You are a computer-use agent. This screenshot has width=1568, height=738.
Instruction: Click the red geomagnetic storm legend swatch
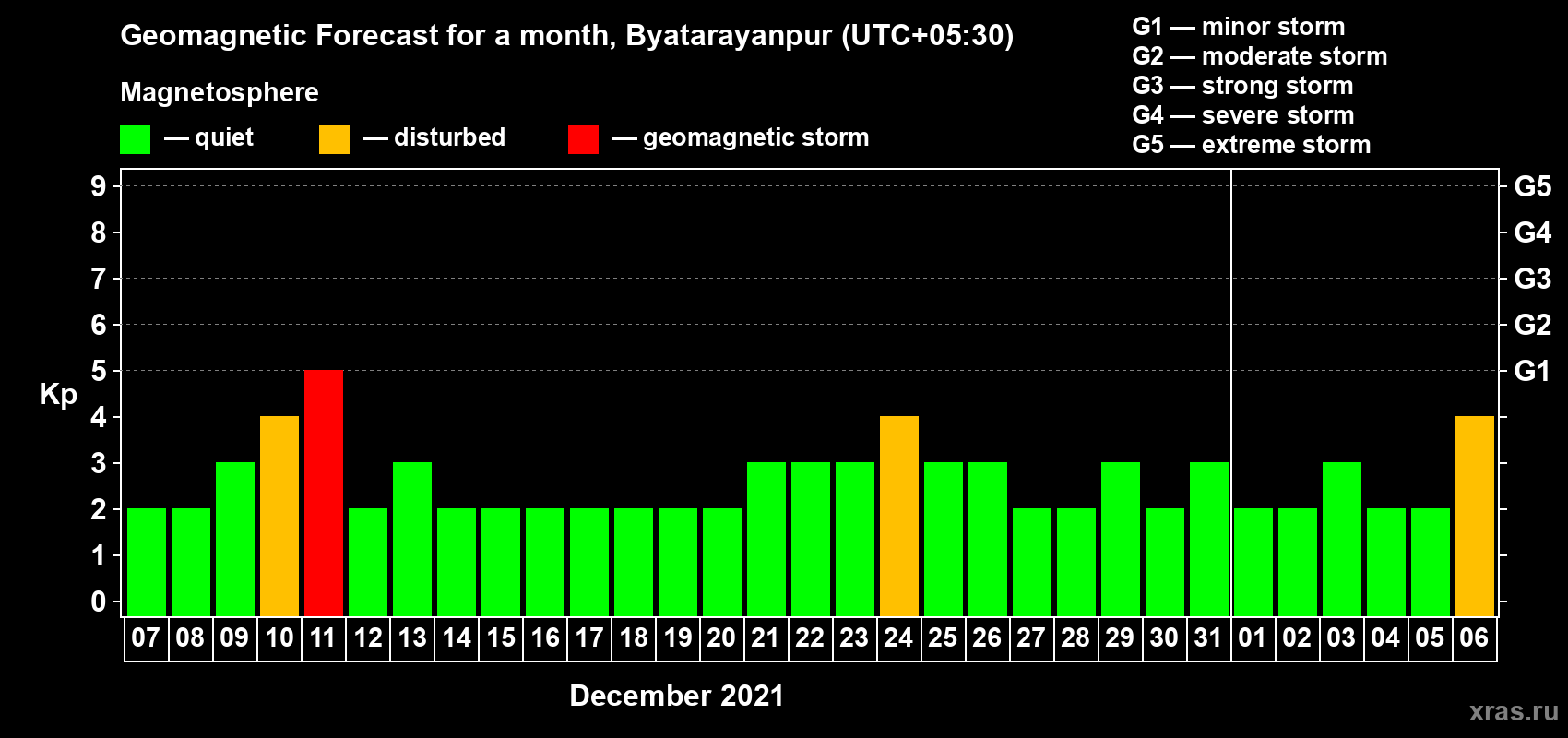(x=583, y=139)
